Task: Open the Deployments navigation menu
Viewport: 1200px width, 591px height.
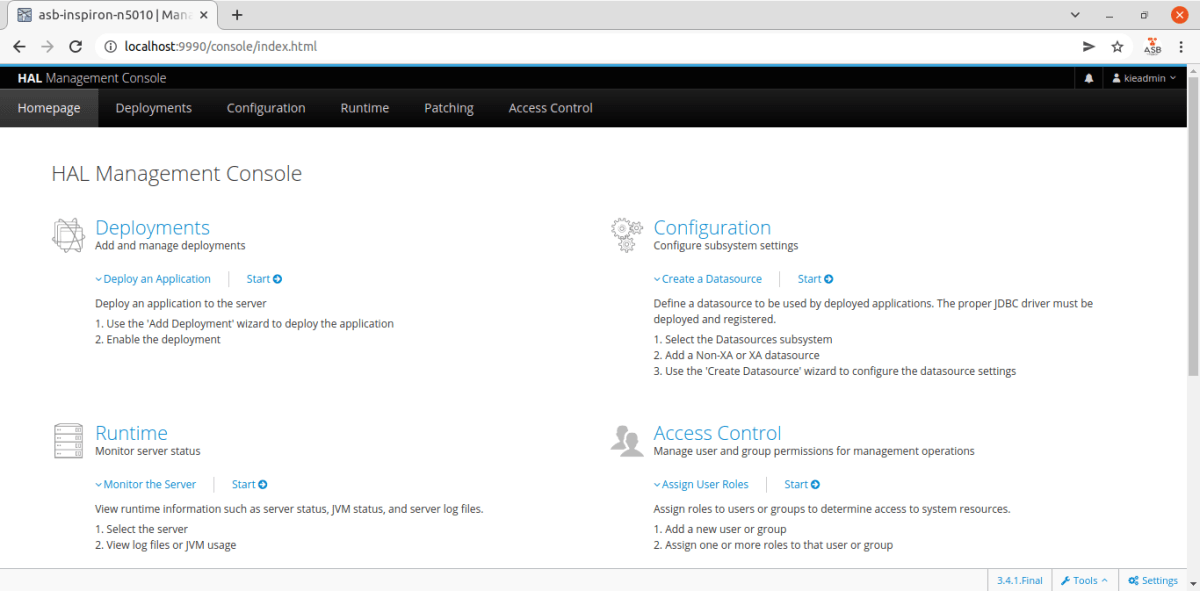Action: [153, 107]
